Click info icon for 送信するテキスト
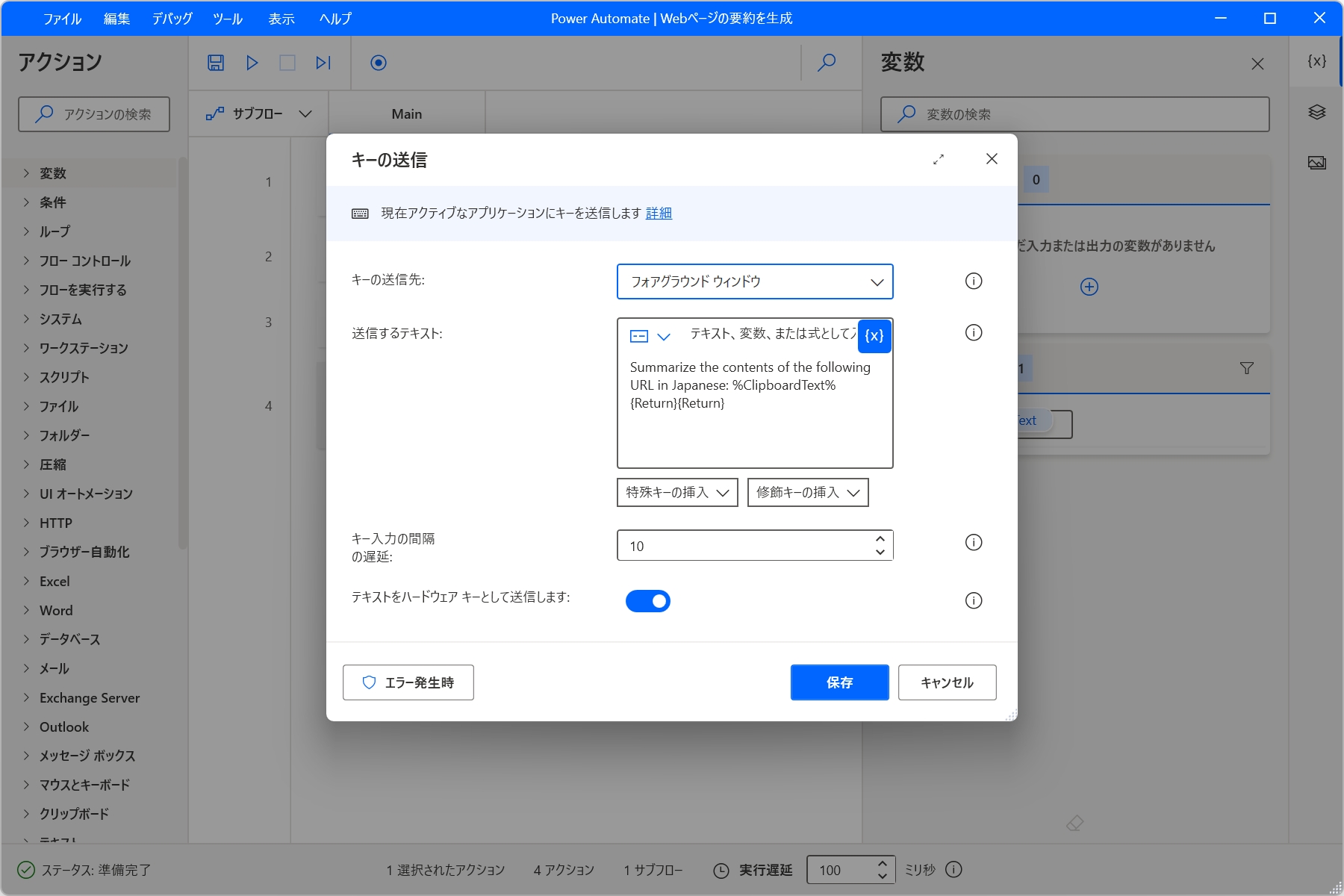The height and width of the screenshot is (896, 1344). [x=974, y=332]
